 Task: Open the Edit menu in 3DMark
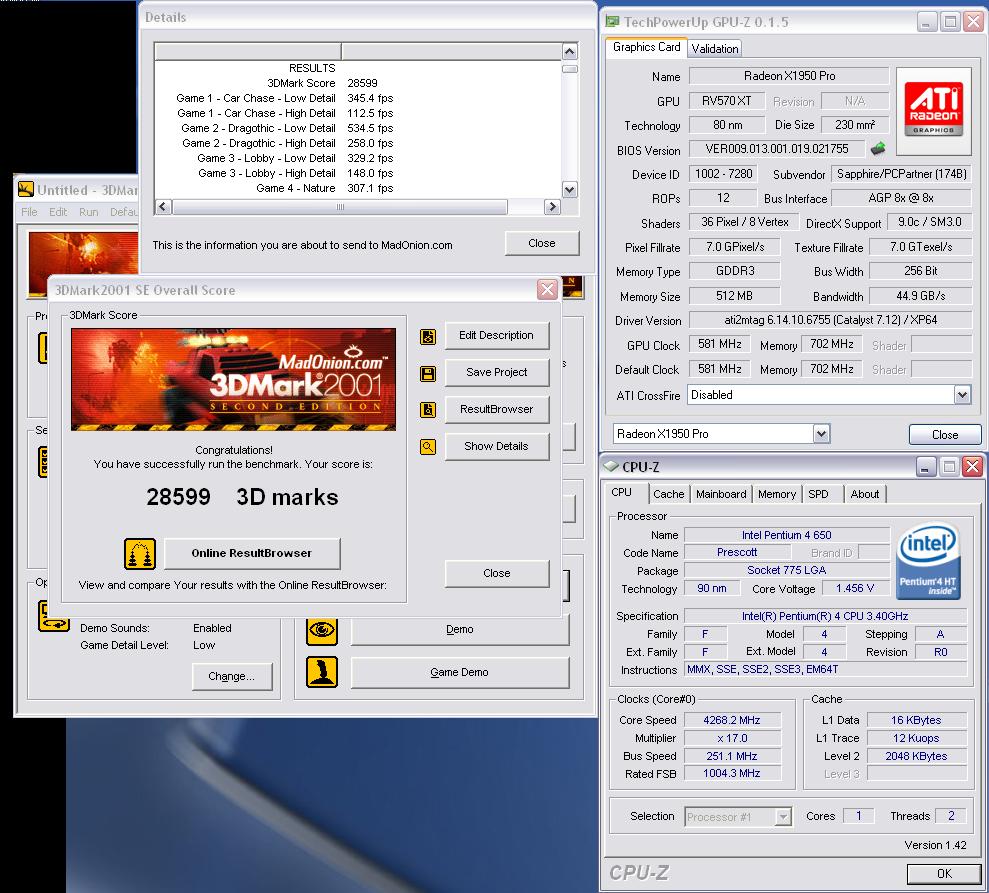[58, 212]
